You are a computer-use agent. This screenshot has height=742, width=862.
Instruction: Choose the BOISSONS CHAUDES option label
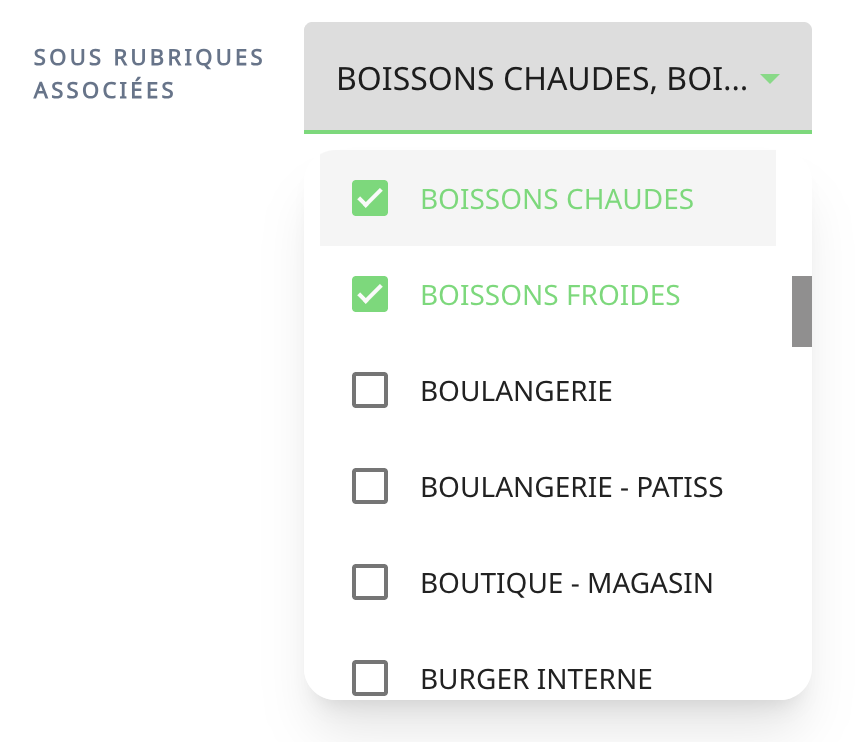click(557, 199)
